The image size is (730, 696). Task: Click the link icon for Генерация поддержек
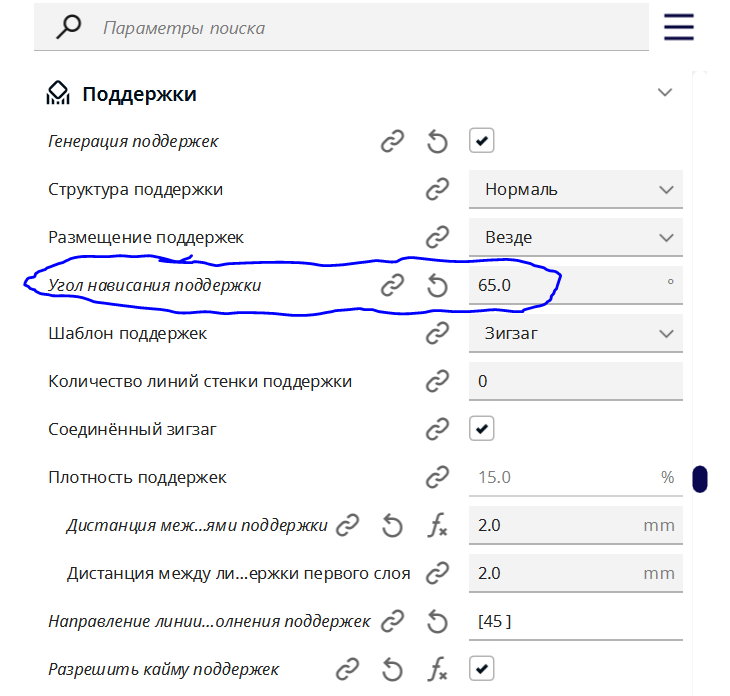click(x=392, y=142)
